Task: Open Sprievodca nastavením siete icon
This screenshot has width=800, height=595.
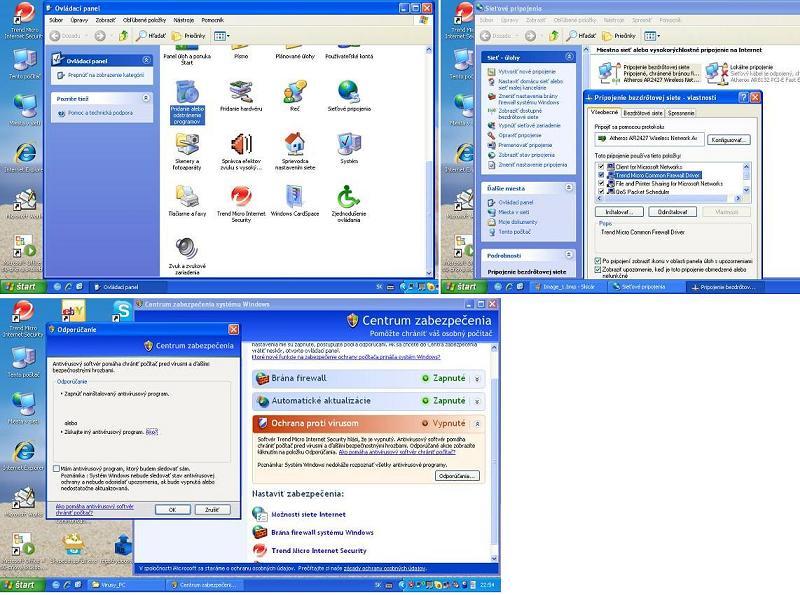Action: point(295,151)
